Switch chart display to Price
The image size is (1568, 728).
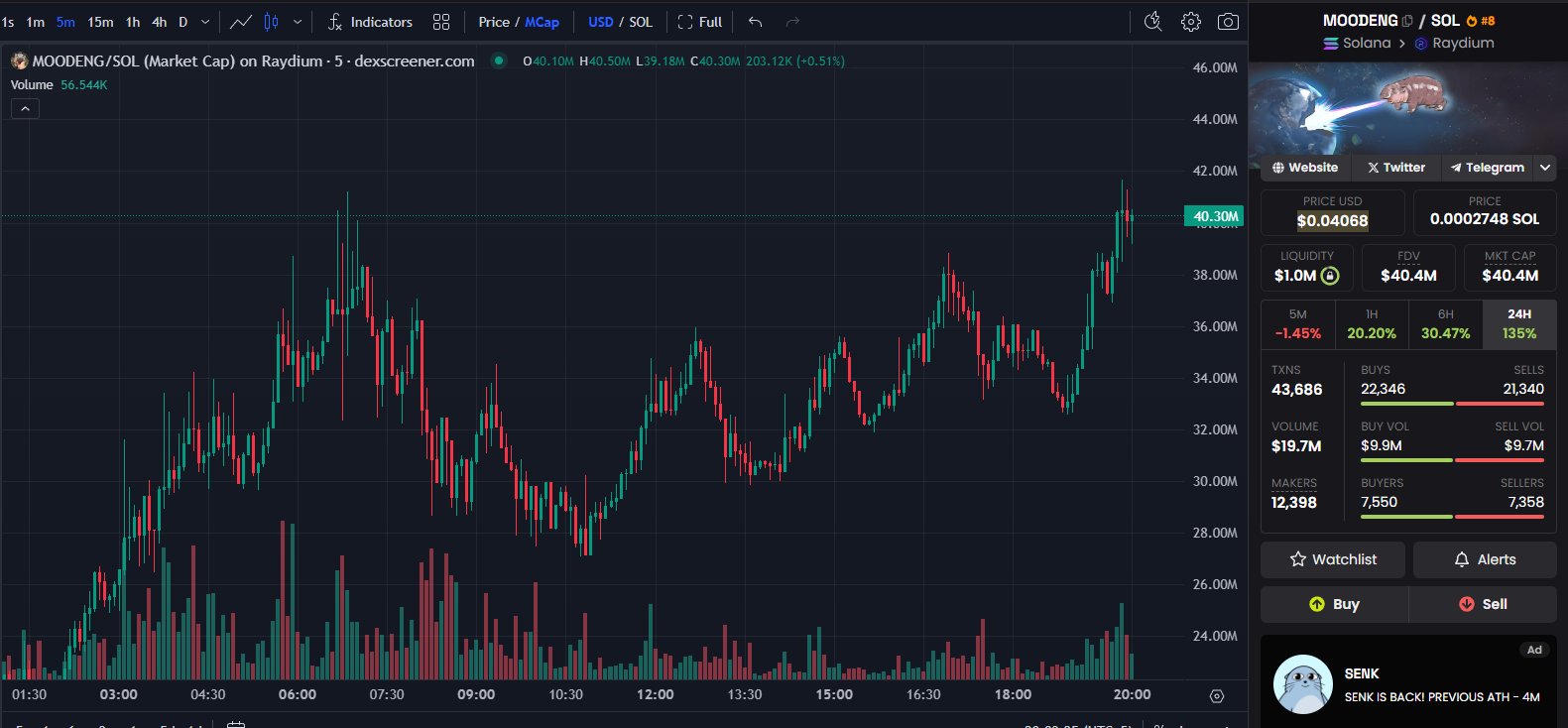click(494, 22)
